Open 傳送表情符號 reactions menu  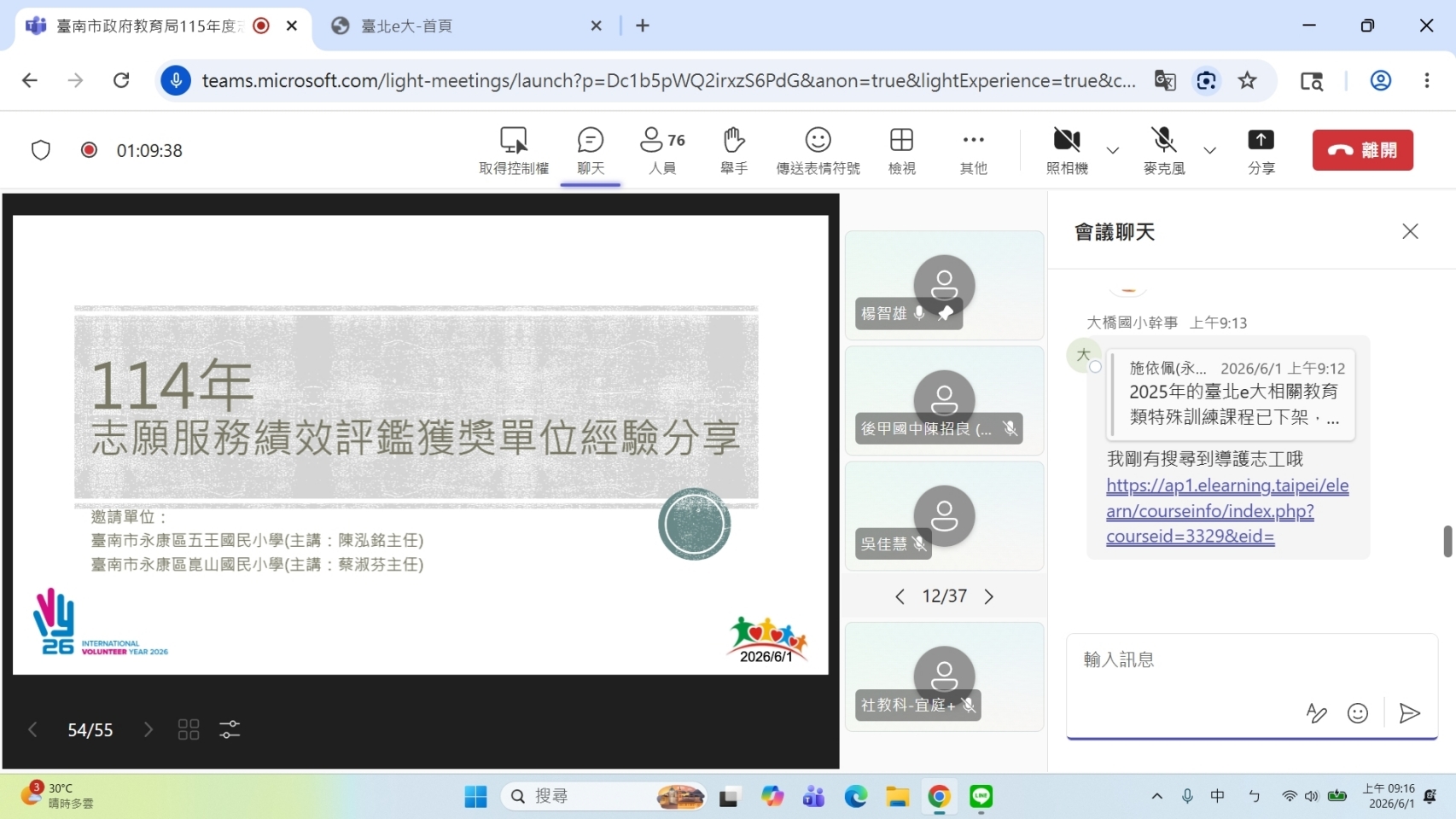click(x=818, y=150)
